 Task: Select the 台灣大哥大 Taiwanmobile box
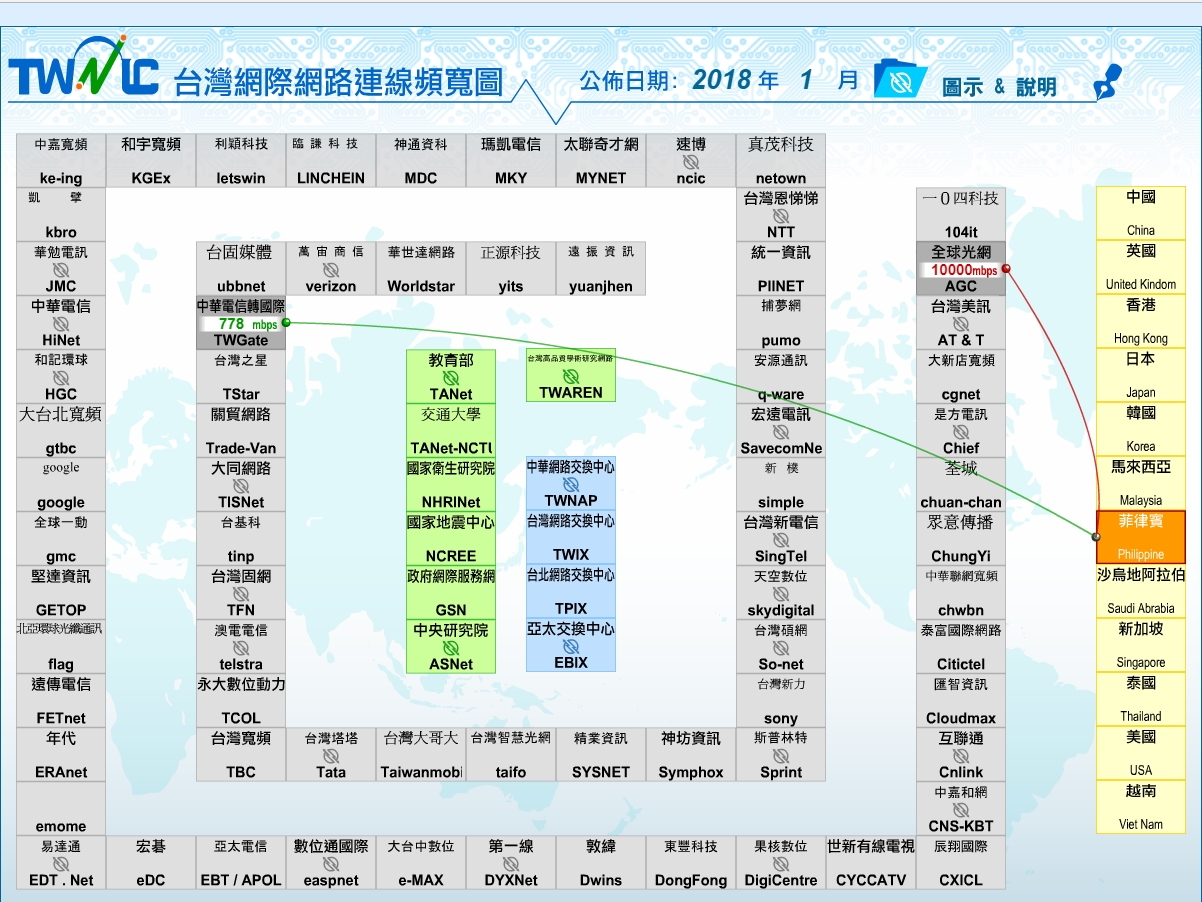(x=421, y=755)
